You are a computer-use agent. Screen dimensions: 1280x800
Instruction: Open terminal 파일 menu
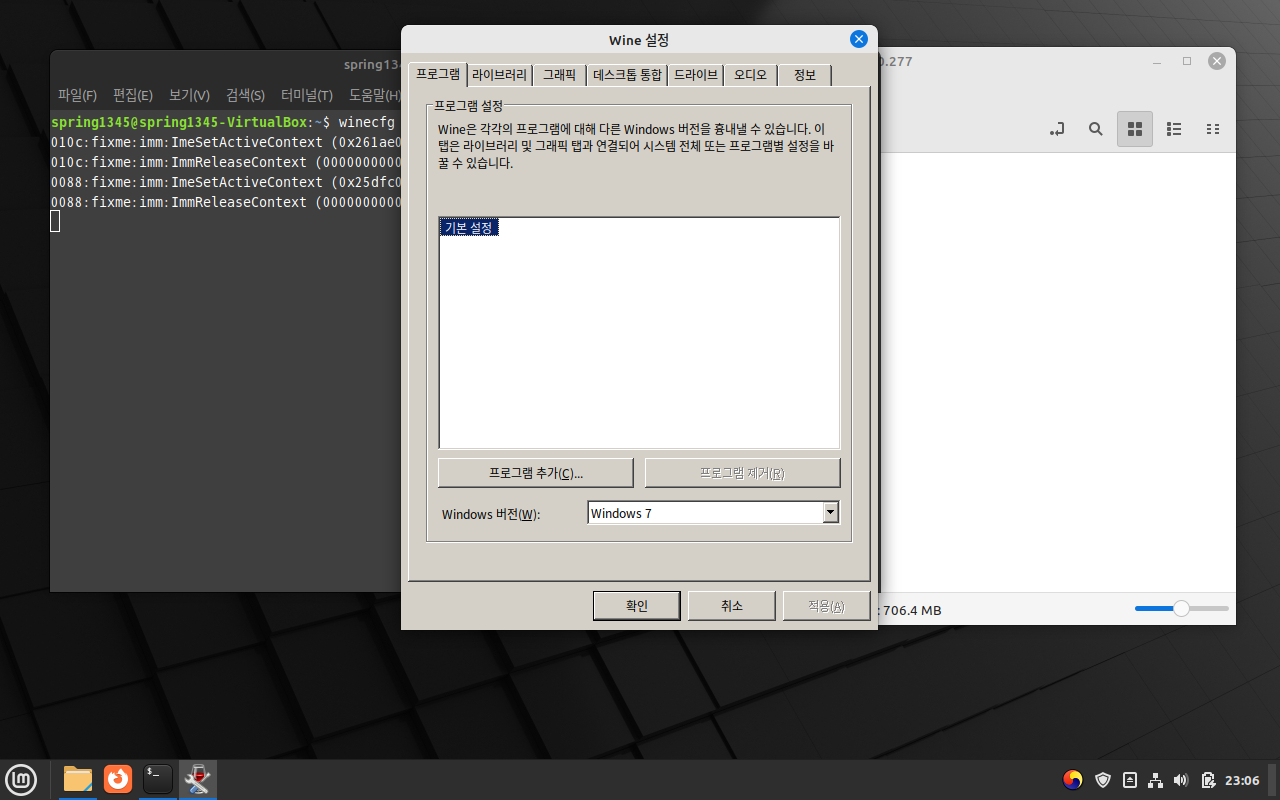[77, 95]
